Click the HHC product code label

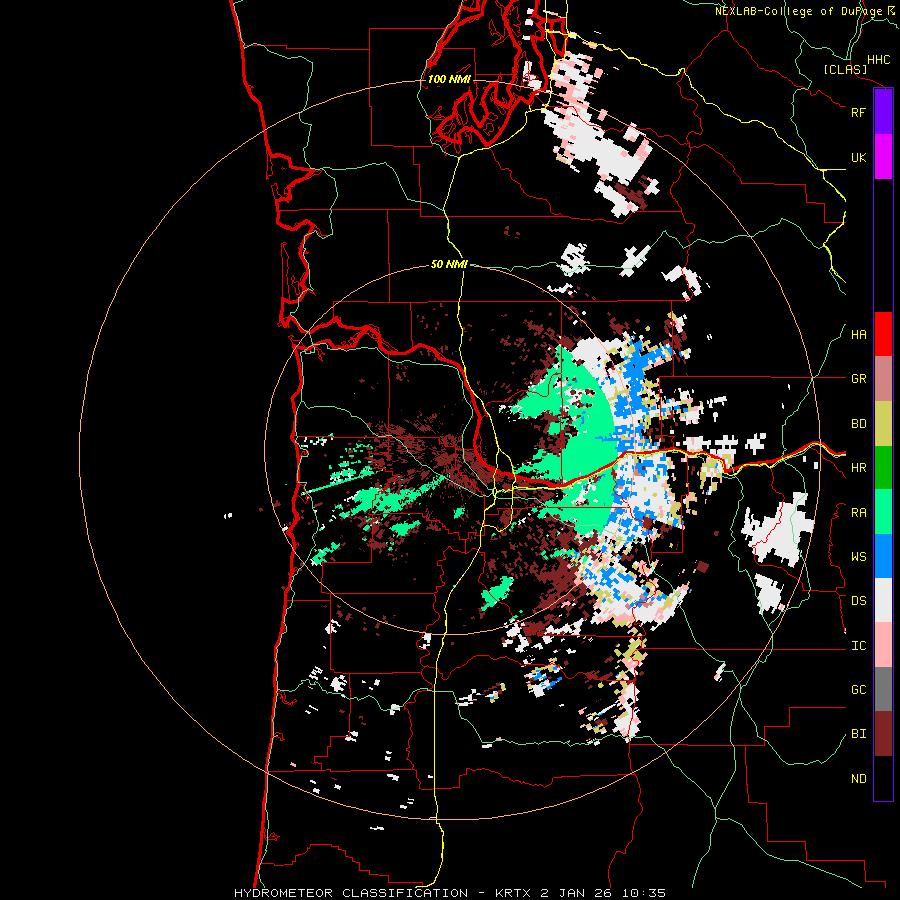(x=878, y=60)
